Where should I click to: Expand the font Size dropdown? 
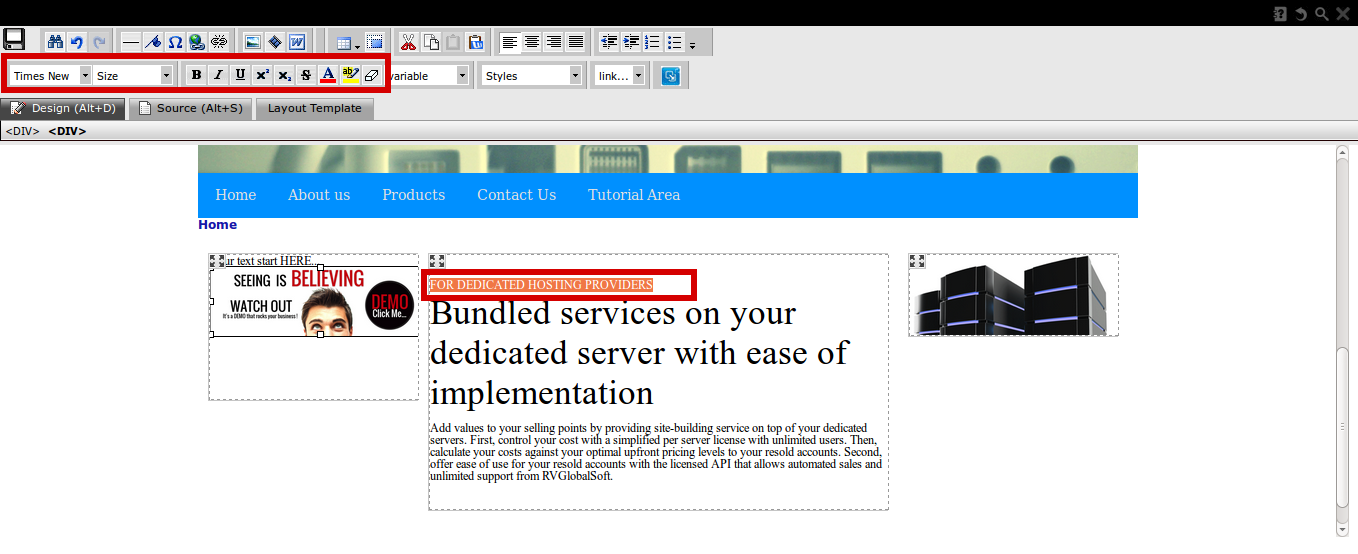tap(134, 75)
